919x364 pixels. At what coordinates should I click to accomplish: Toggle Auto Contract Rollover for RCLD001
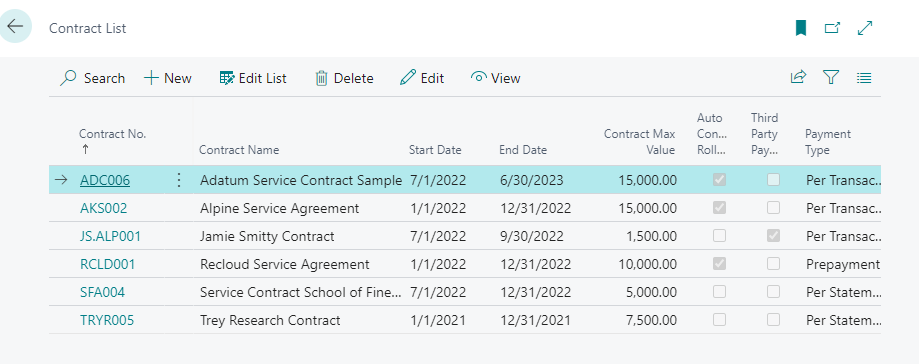pyautogui.click(x=719, y=264)
